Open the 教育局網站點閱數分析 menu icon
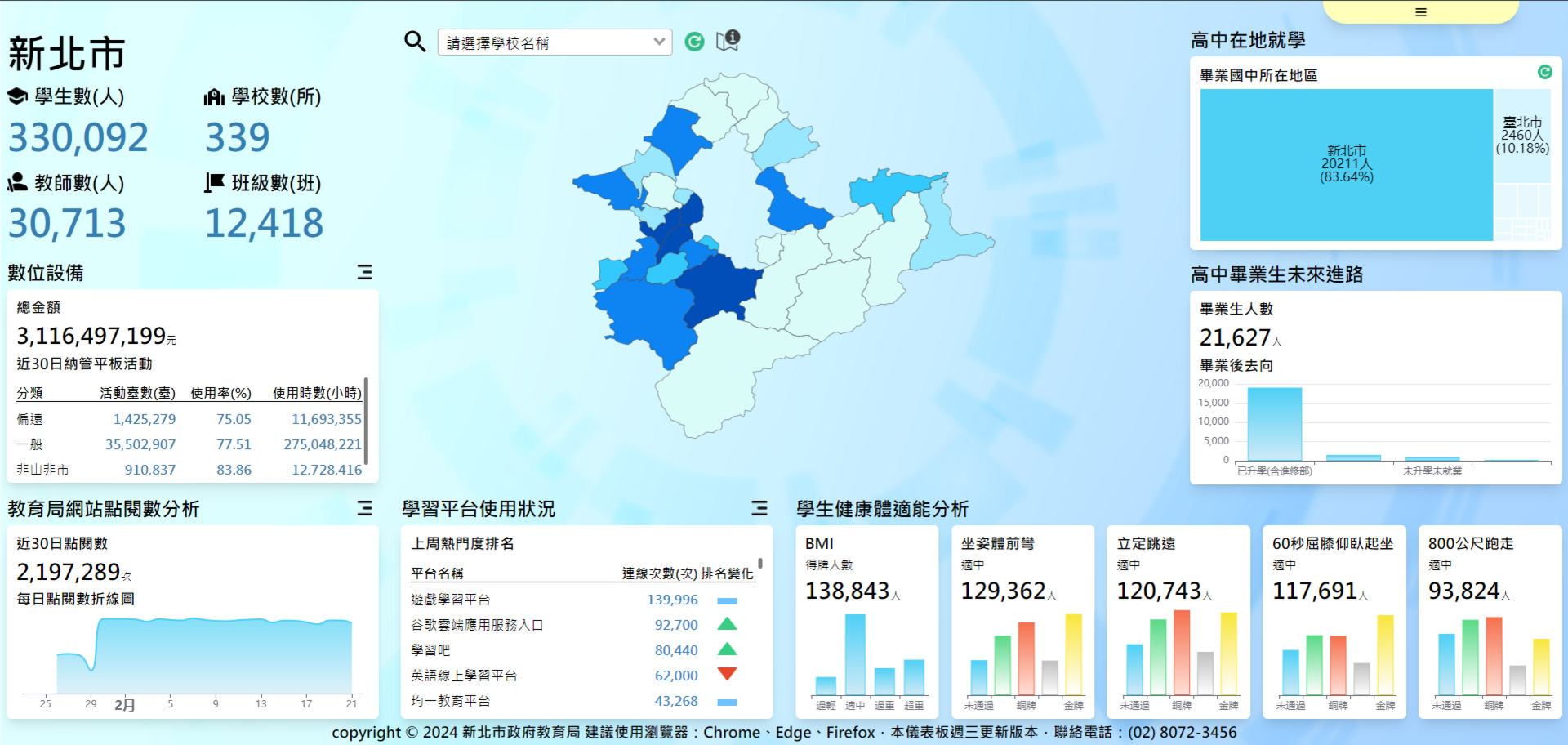The image size is (1568, 745). pyautogui.click(x=365, y=508)
